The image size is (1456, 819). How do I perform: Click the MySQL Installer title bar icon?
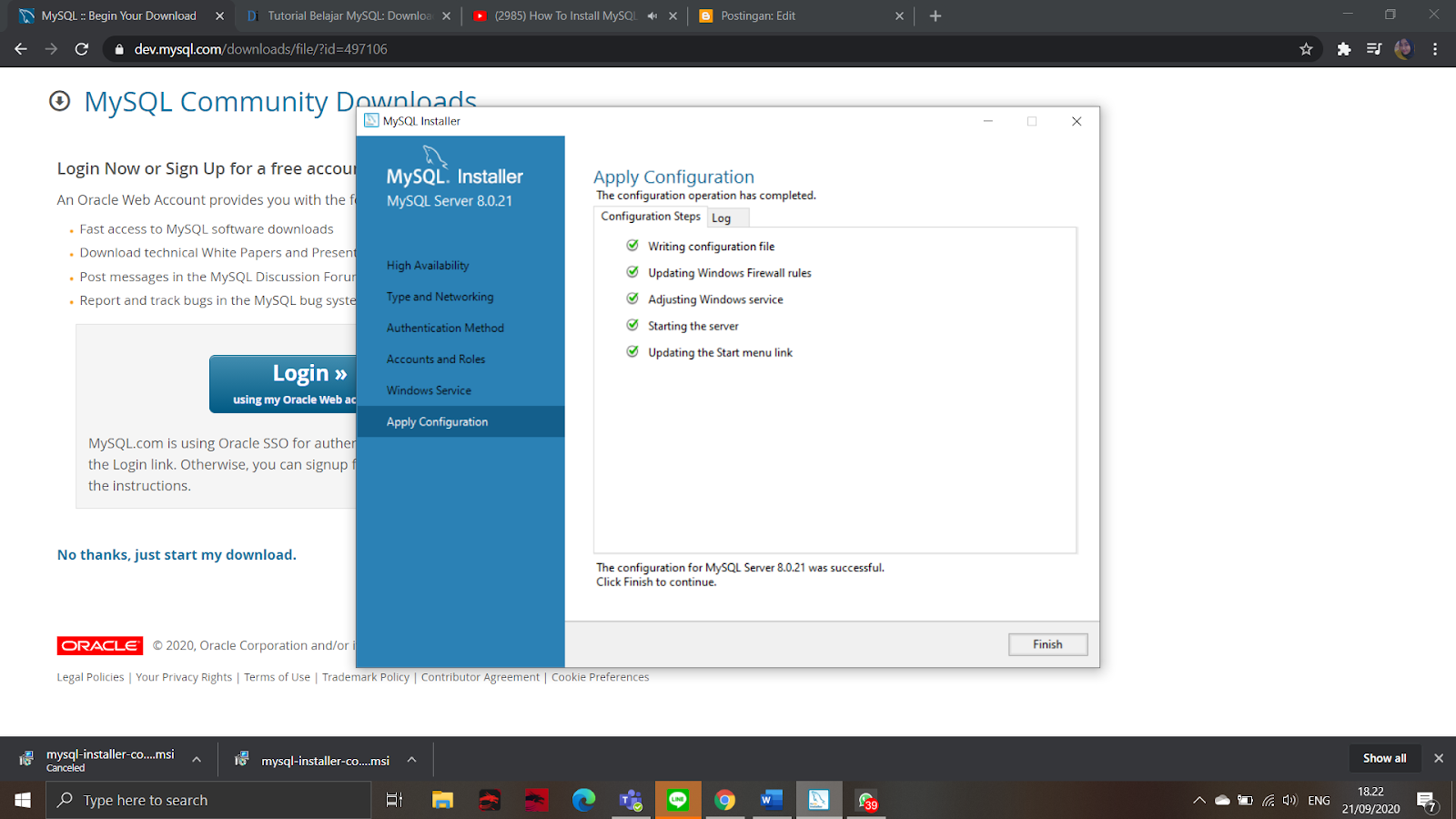(371, 120)
